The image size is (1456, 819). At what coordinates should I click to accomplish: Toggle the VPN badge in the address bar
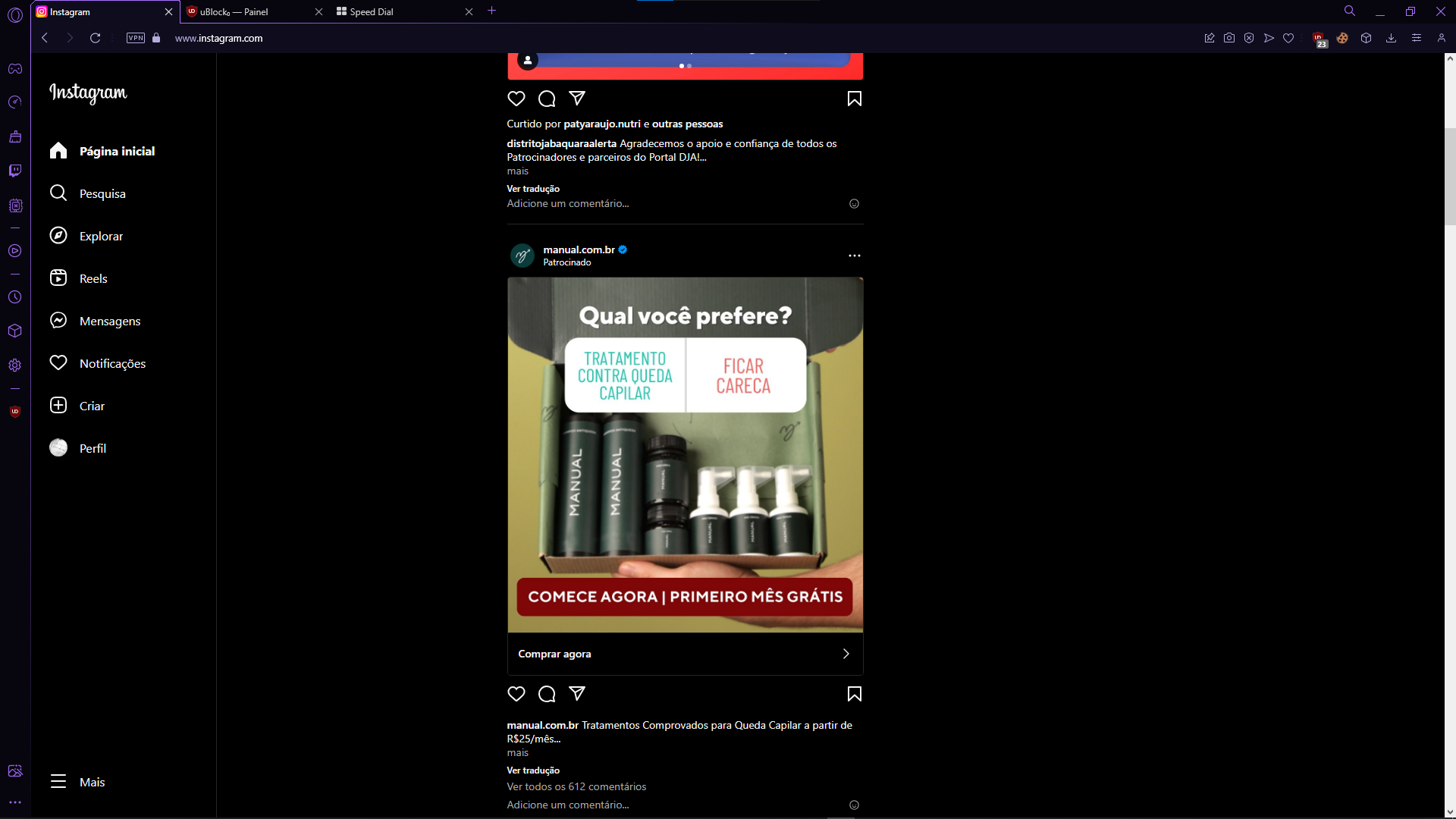[135, 38]
